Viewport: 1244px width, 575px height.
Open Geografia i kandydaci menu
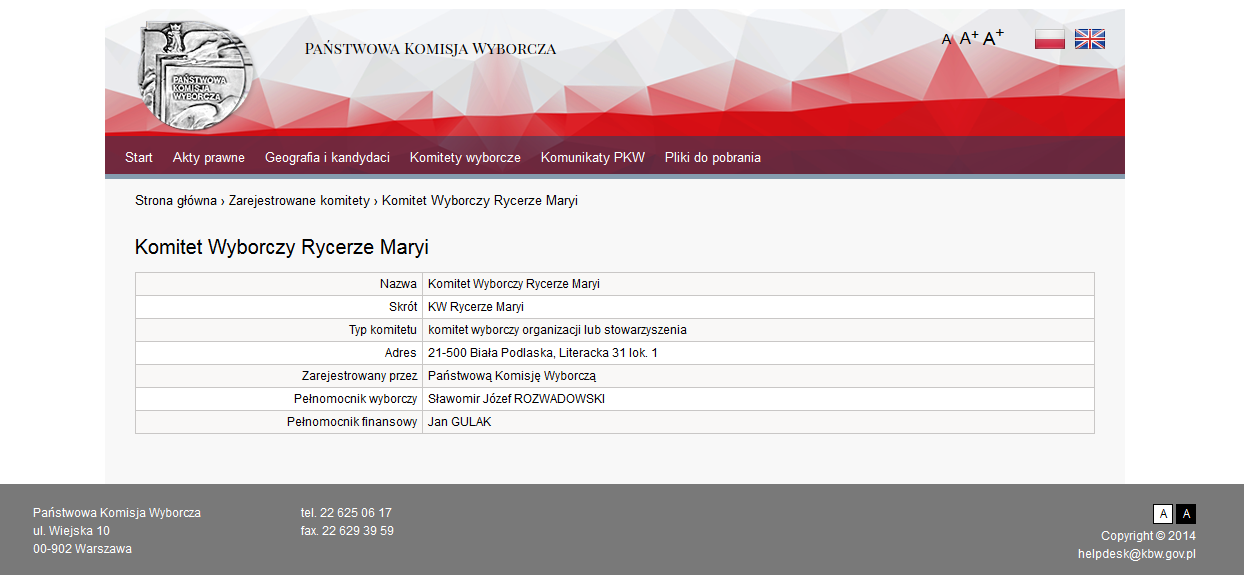point(327,157)
